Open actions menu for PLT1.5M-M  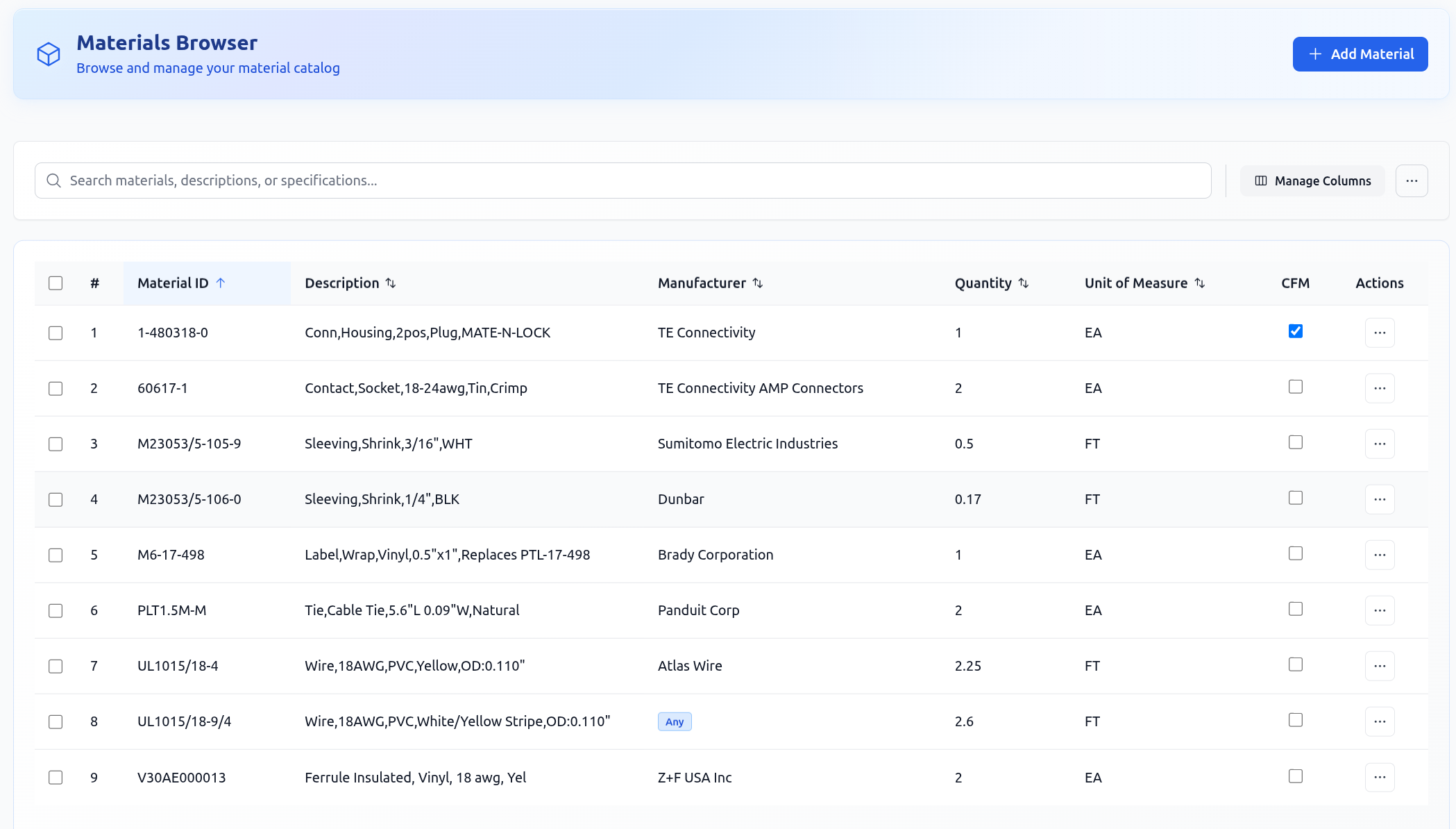(1380, 610)
